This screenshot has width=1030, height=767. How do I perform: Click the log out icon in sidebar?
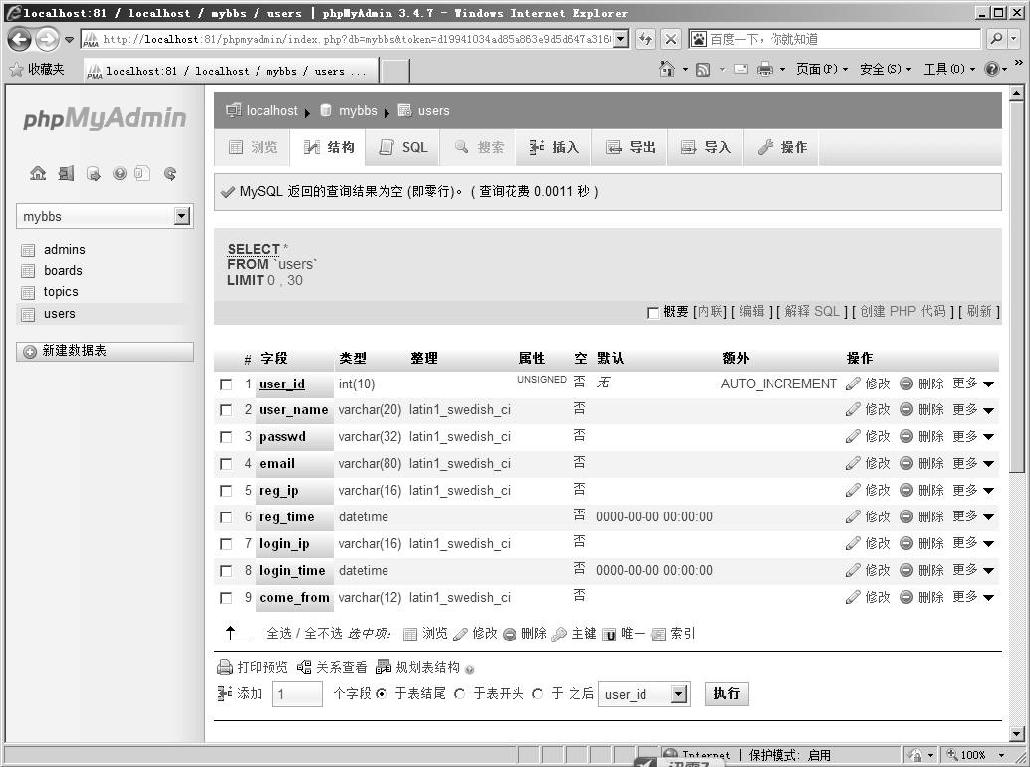point(66,173)
